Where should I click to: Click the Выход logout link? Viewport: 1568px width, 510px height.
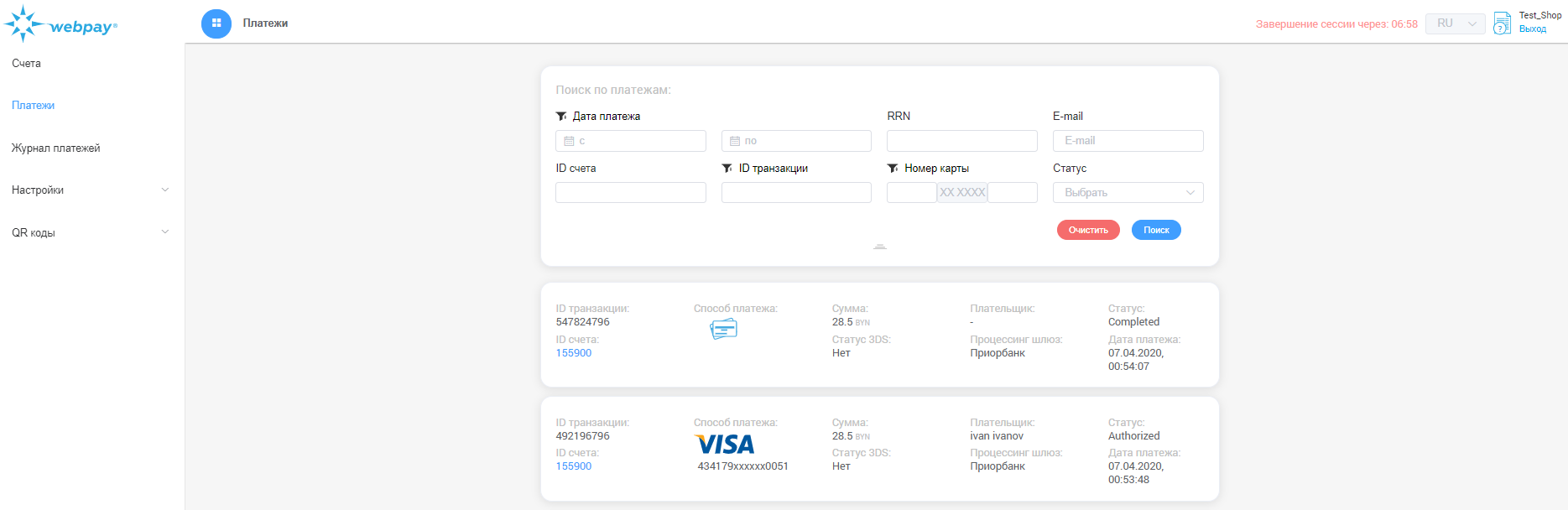pyautogui.click(x=1532, y=29)
